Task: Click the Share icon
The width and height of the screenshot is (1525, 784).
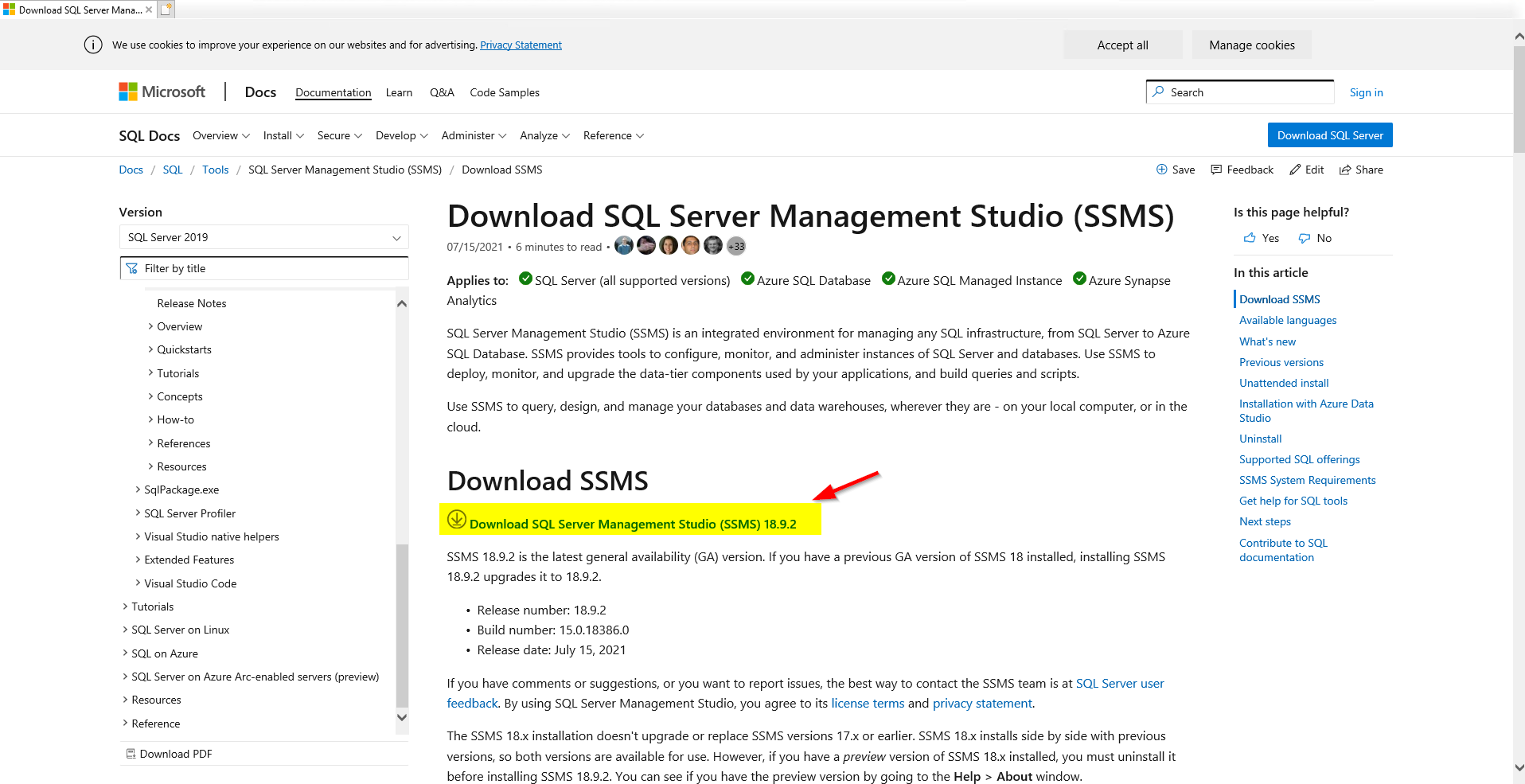Action: click(x=1345, y=170)
